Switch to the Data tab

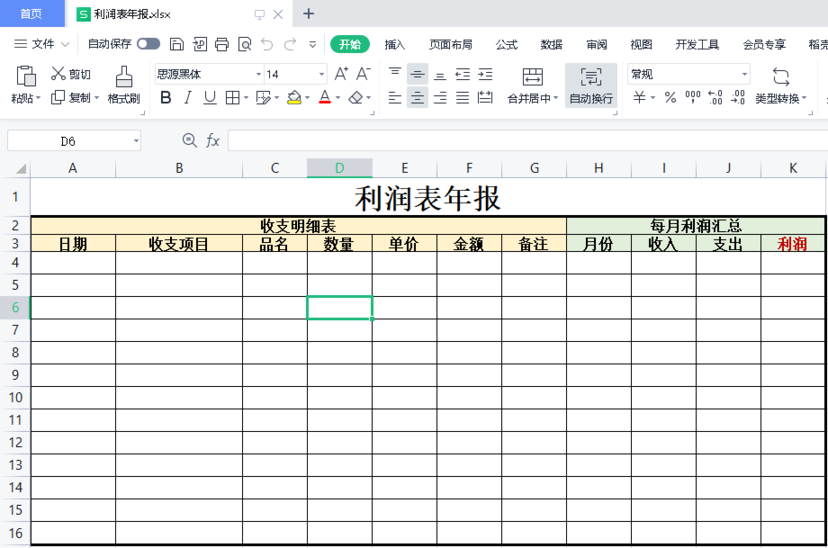pyautogui.click(x=551, y=44)
